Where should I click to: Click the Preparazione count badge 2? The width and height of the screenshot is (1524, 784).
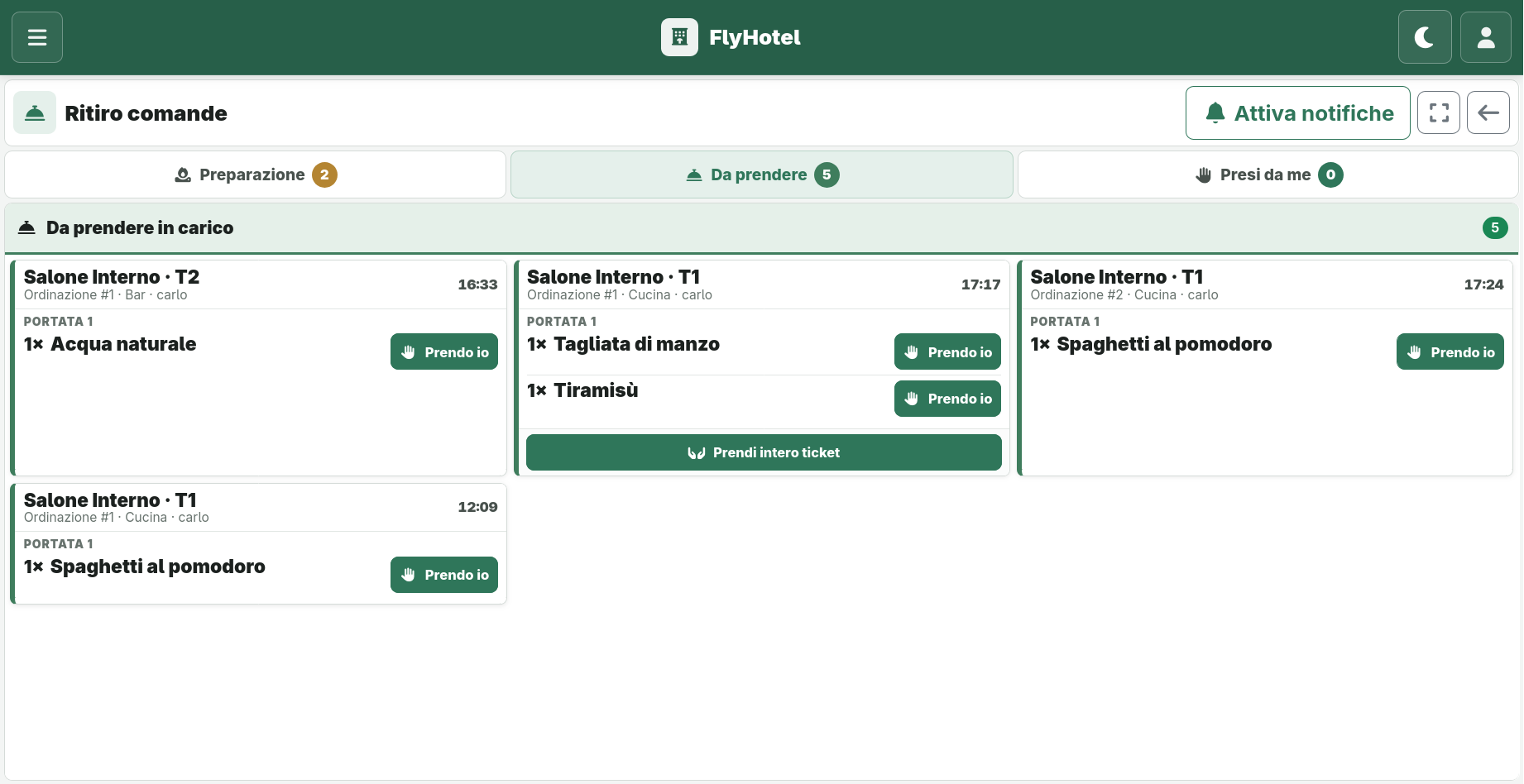pyautogui.click(x=324, y=174)
